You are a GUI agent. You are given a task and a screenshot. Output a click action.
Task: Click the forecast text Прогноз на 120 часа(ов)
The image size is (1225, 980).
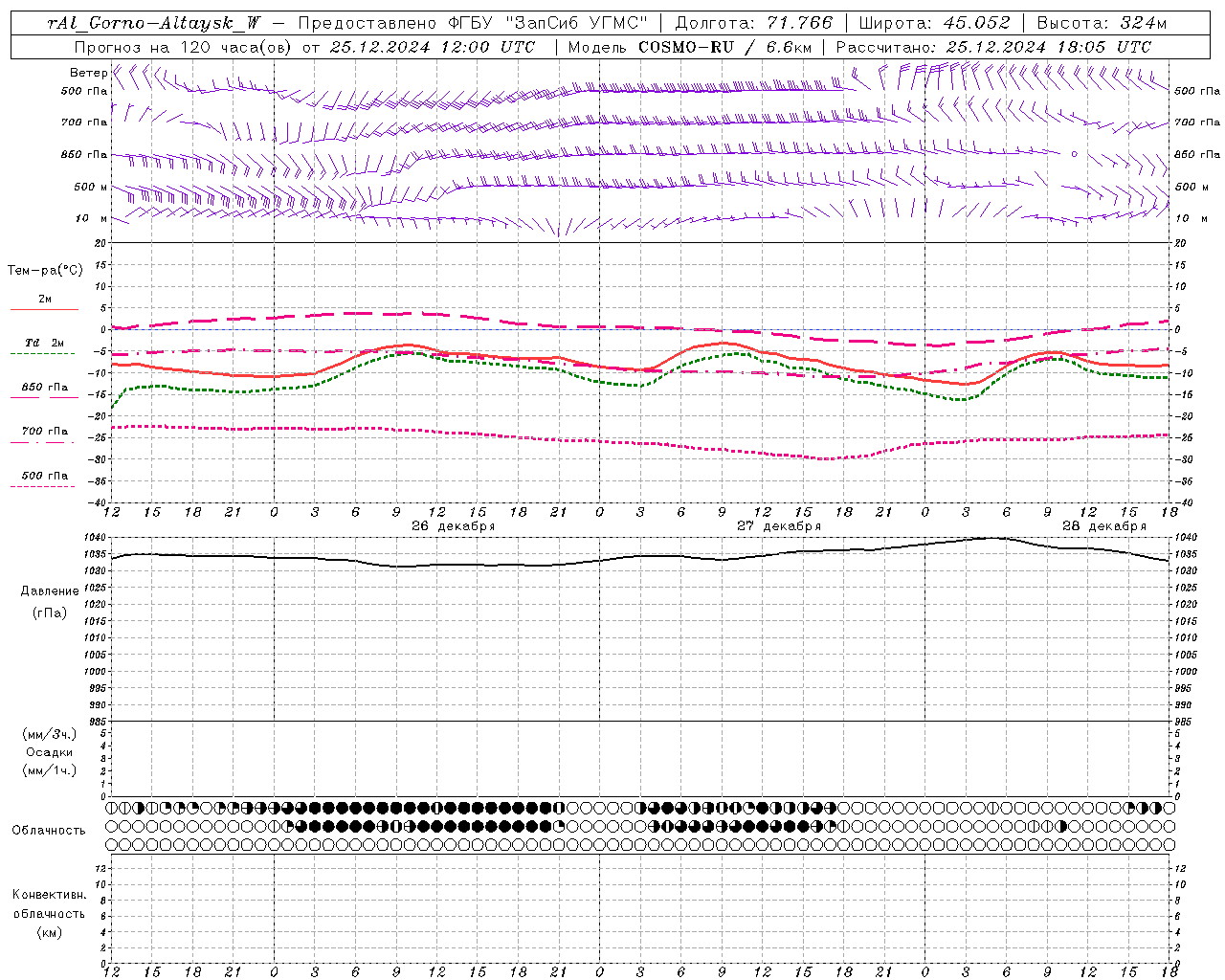click(184, 47)
